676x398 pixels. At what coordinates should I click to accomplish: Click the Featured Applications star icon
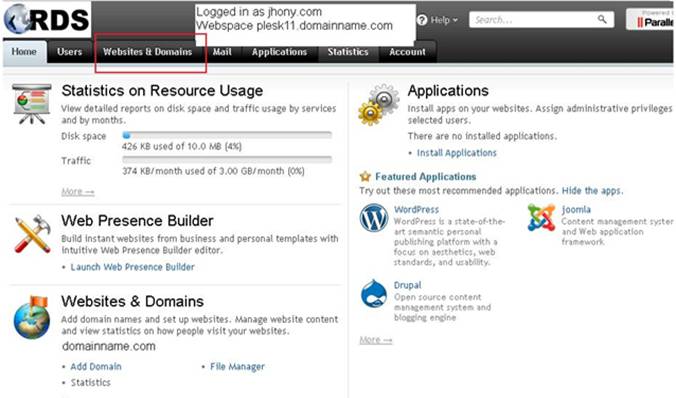coord(365,176)
